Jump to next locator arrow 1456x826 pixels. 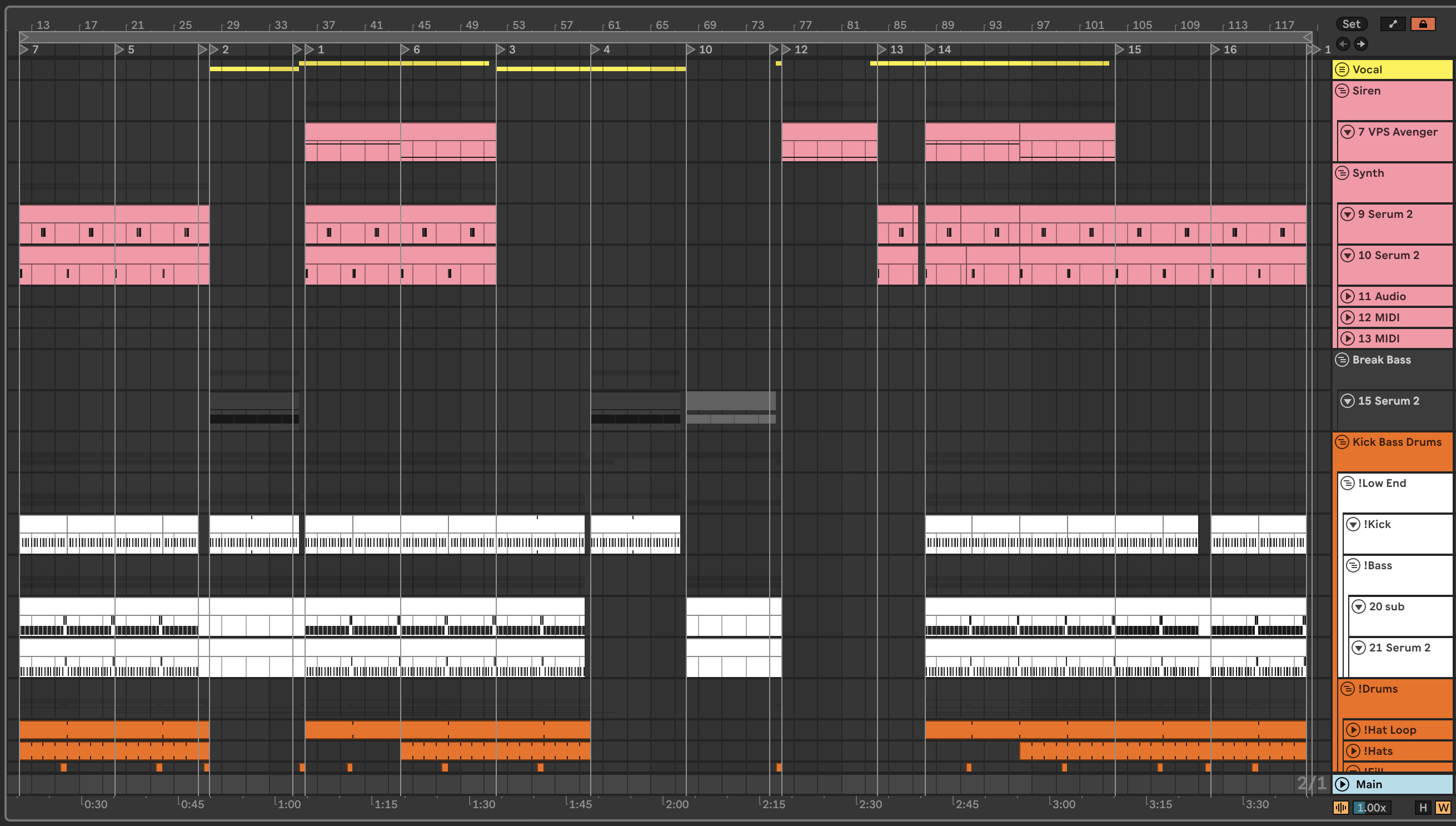1361,44
